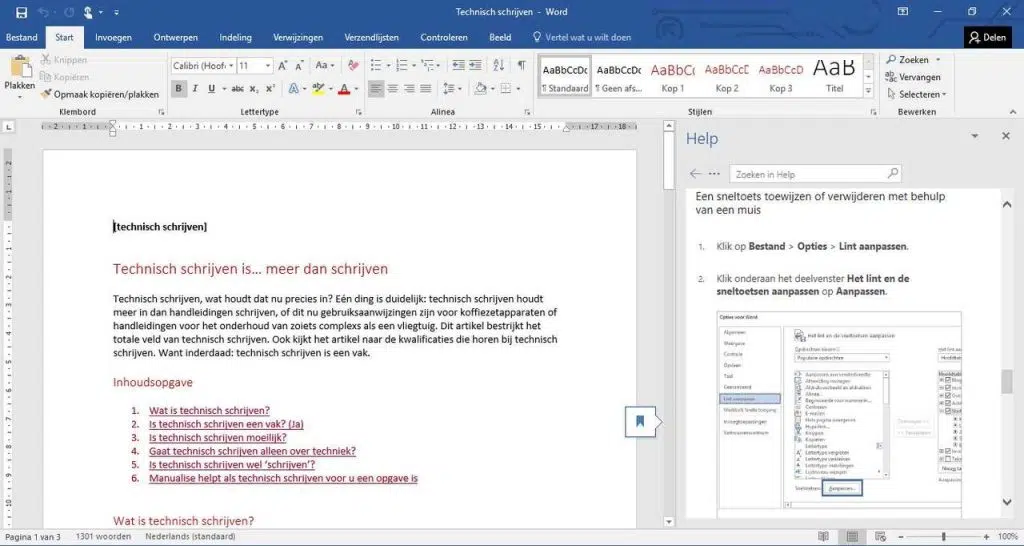
Task: Clear all formatting with the eraser icon
Action: (x=353, y=65)
